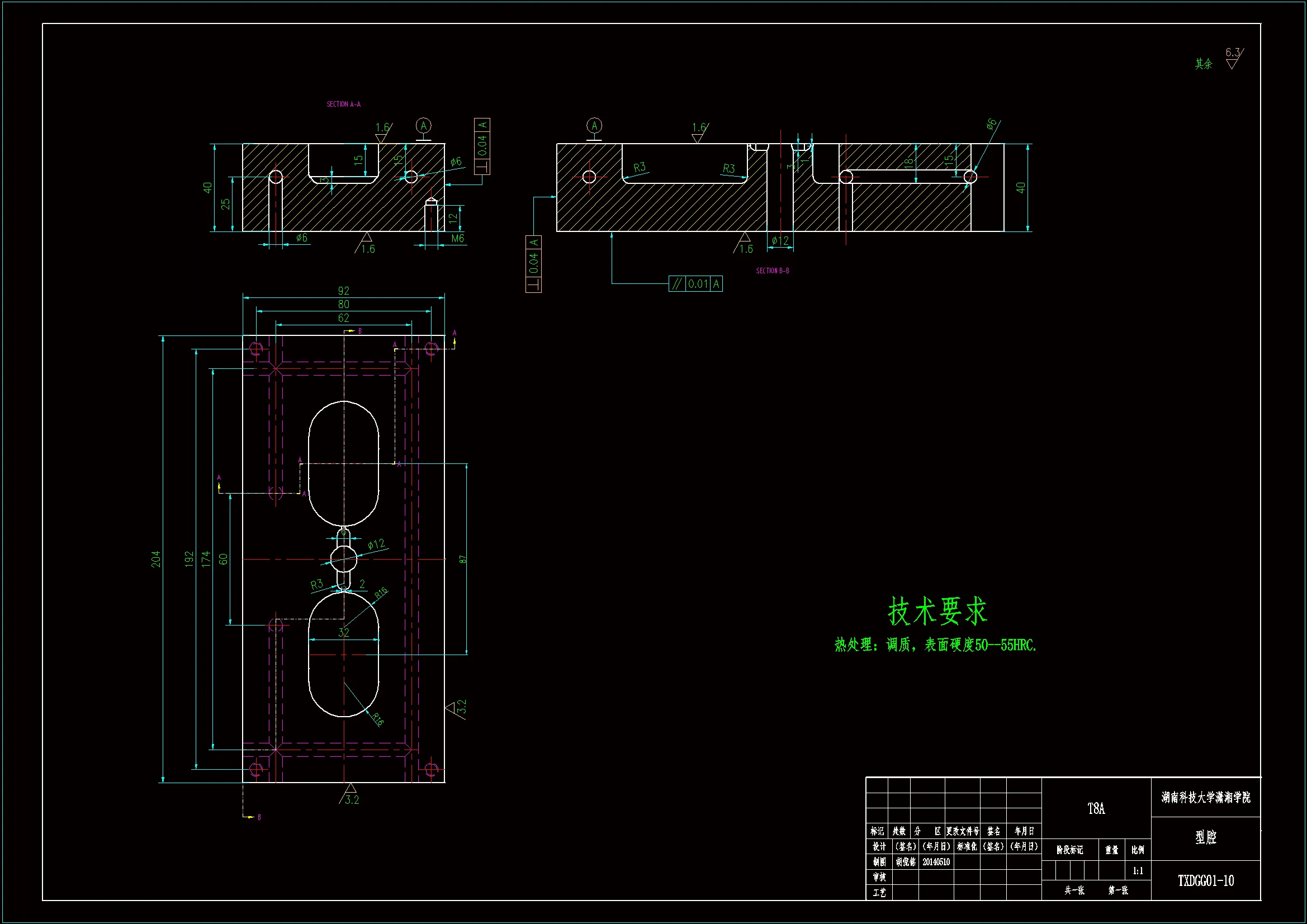Click the M6 thread callout
The image size is (1307, 924).
pos(457,239)
